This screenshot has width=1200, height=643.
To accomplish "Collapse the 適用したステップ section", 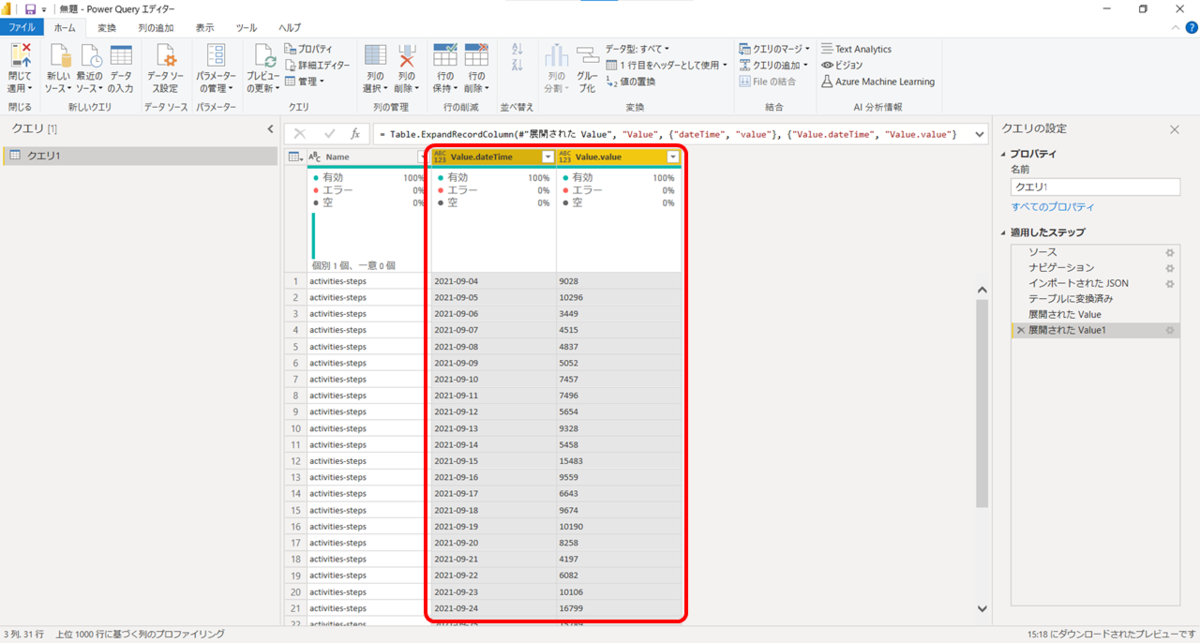I will (1003, 233).
